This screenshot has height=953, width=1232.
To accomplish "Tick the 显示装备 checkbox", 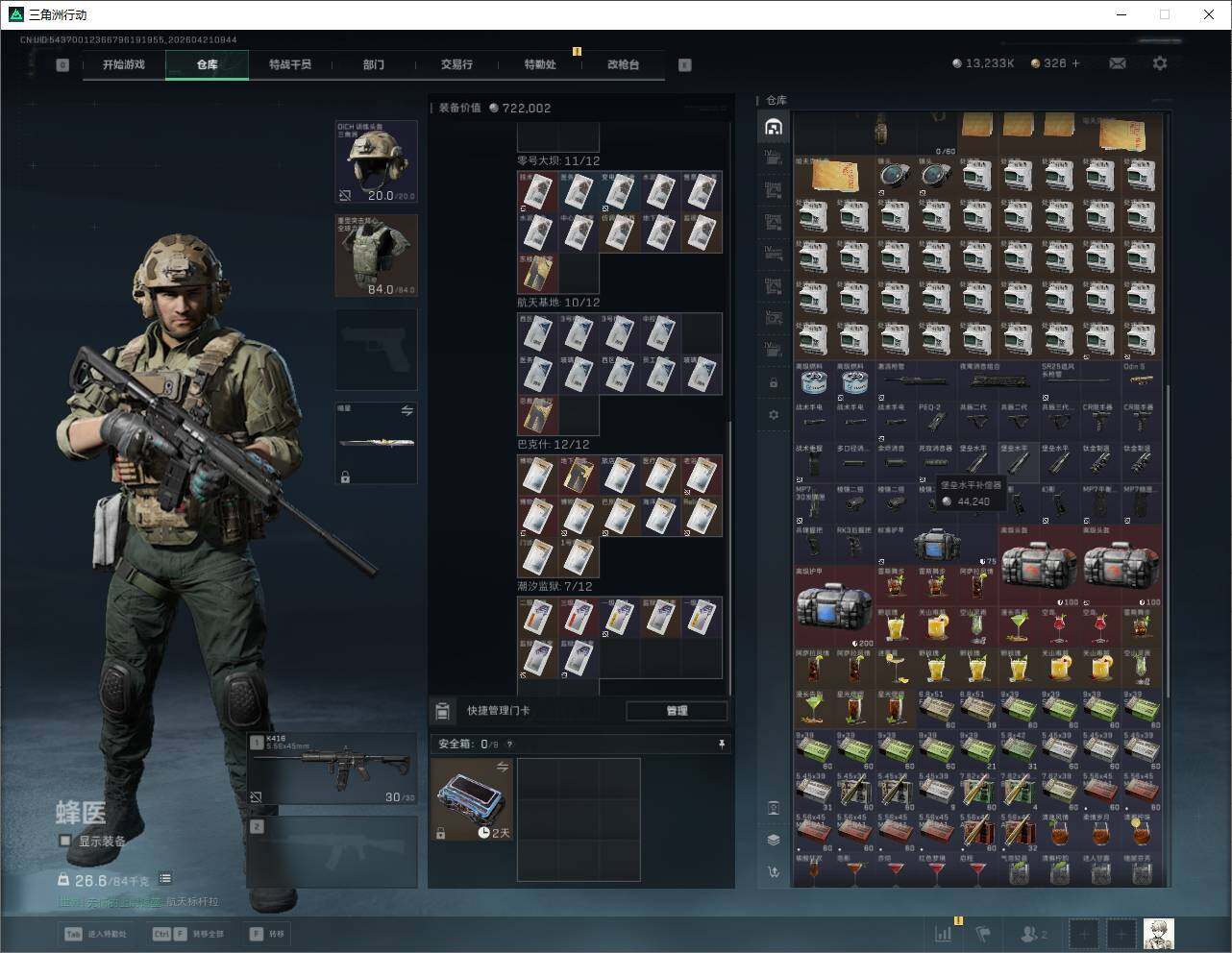I will (x=65, y=841).
